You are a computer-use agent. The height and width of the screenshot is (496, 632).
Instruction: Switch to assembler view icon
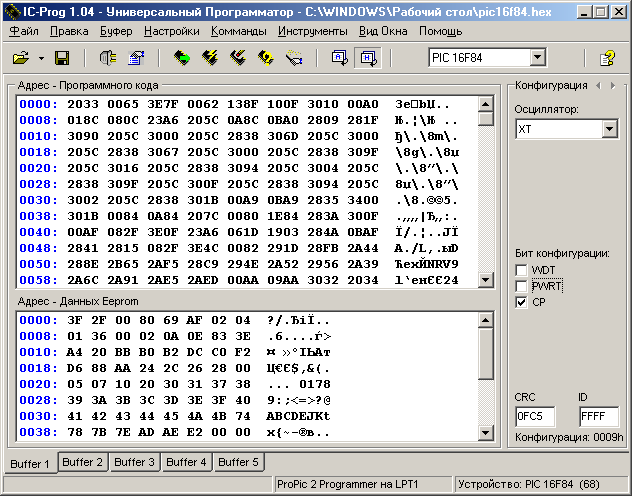click(339, 58)
